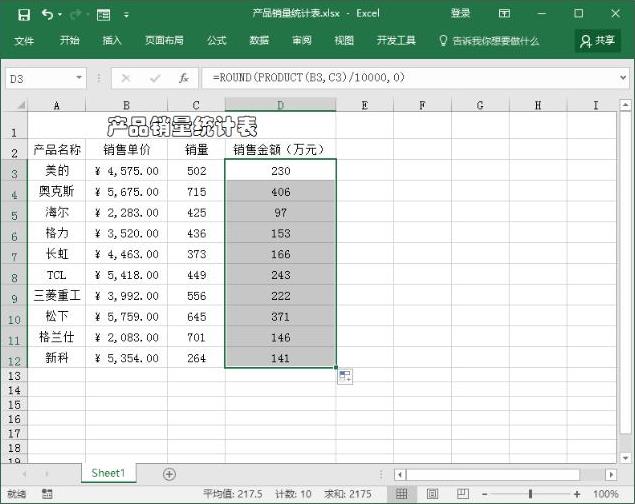Open the Undo history dropdown arrow
635x504 pixels.
coord(60,15)
